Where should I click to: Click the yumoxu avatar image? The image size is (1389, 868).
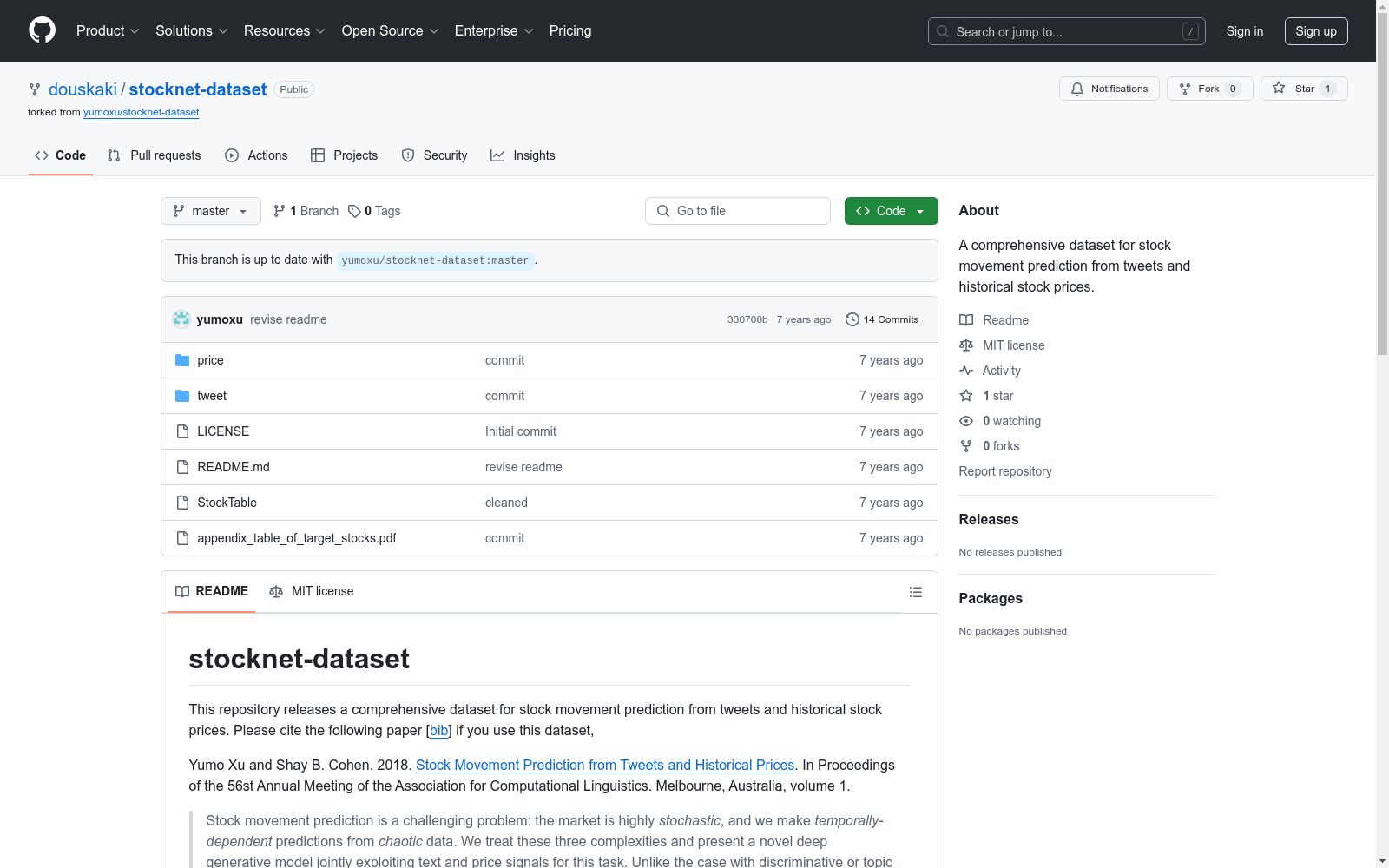tap(181, 319)
